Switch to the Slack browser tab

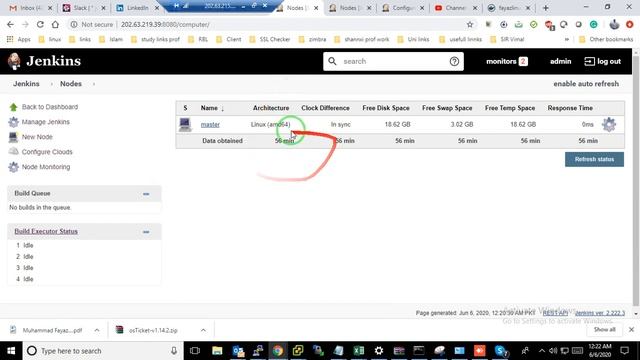pyautogui.click(x=84, y=8)
